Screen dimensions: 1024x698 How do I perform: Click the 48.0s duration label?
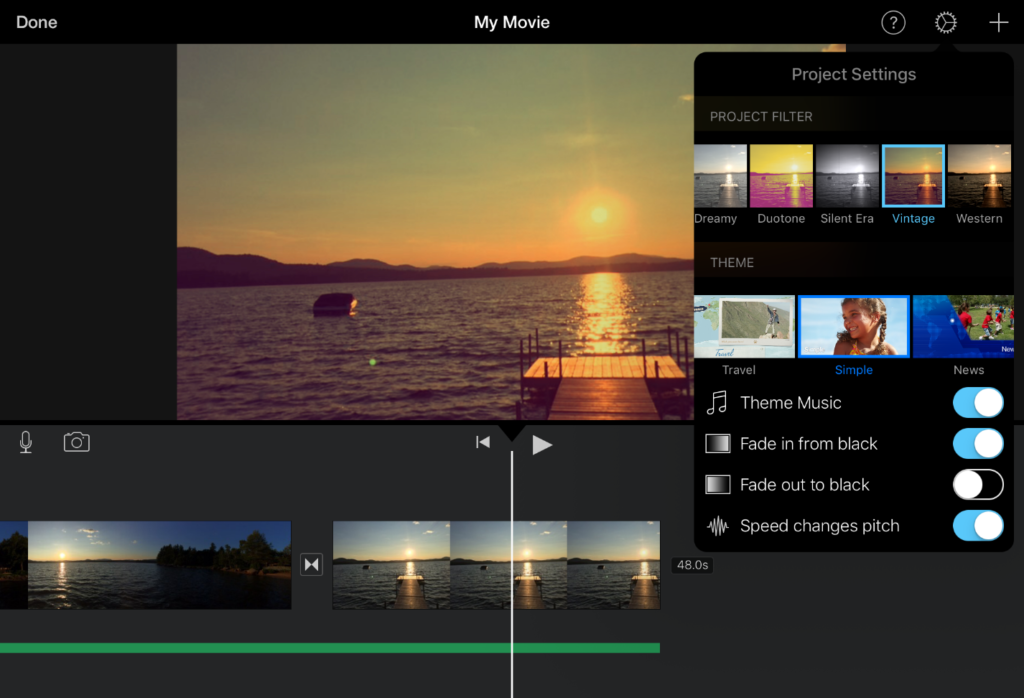[692, 565]
